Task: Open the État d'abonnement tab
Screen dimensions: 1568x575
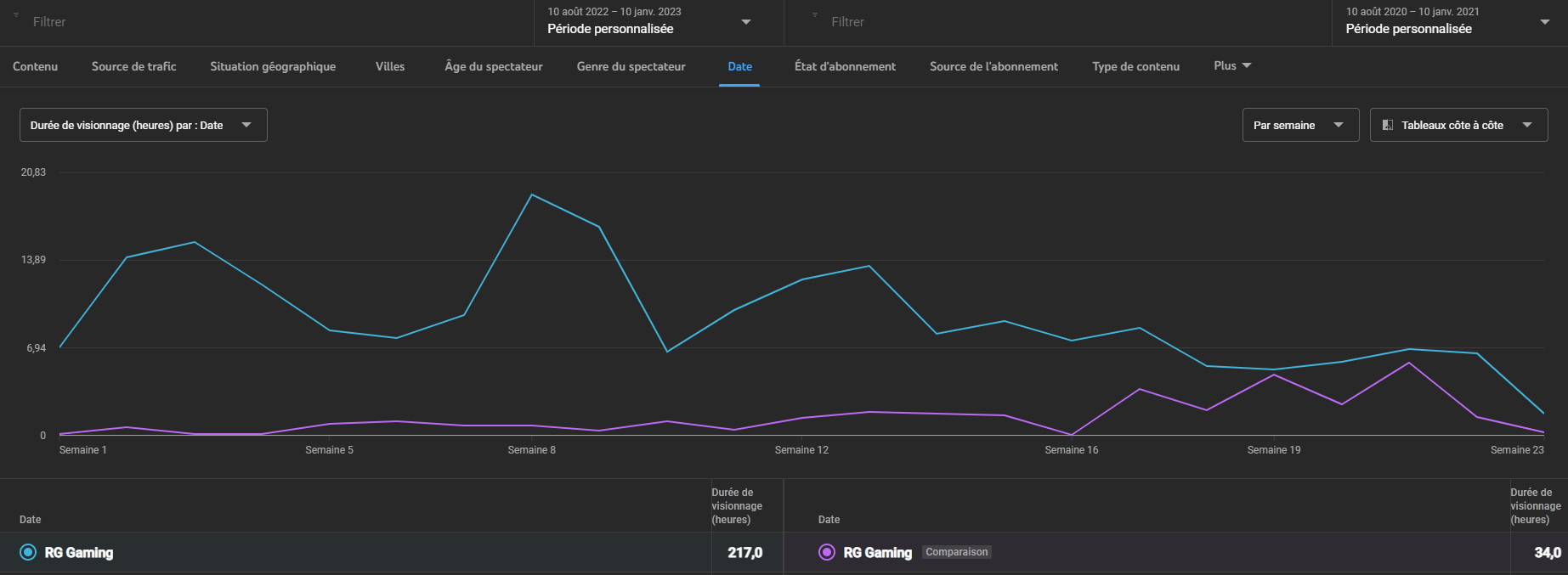Action: [845, 66]
